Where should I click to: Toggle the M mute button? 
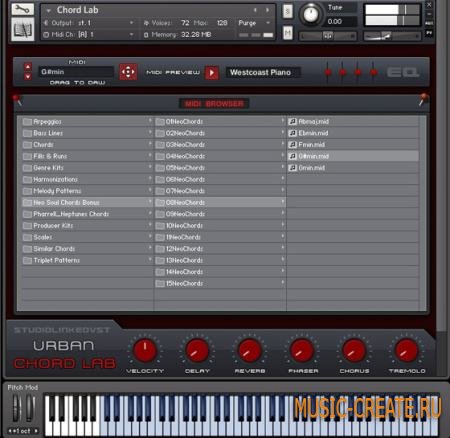288,33
